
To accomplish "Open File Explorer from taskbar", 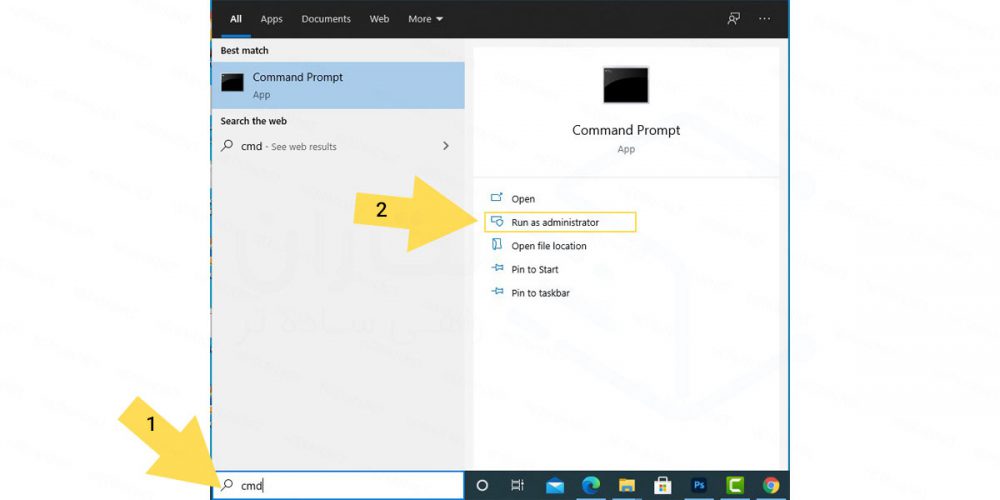I will coord(627,486).
